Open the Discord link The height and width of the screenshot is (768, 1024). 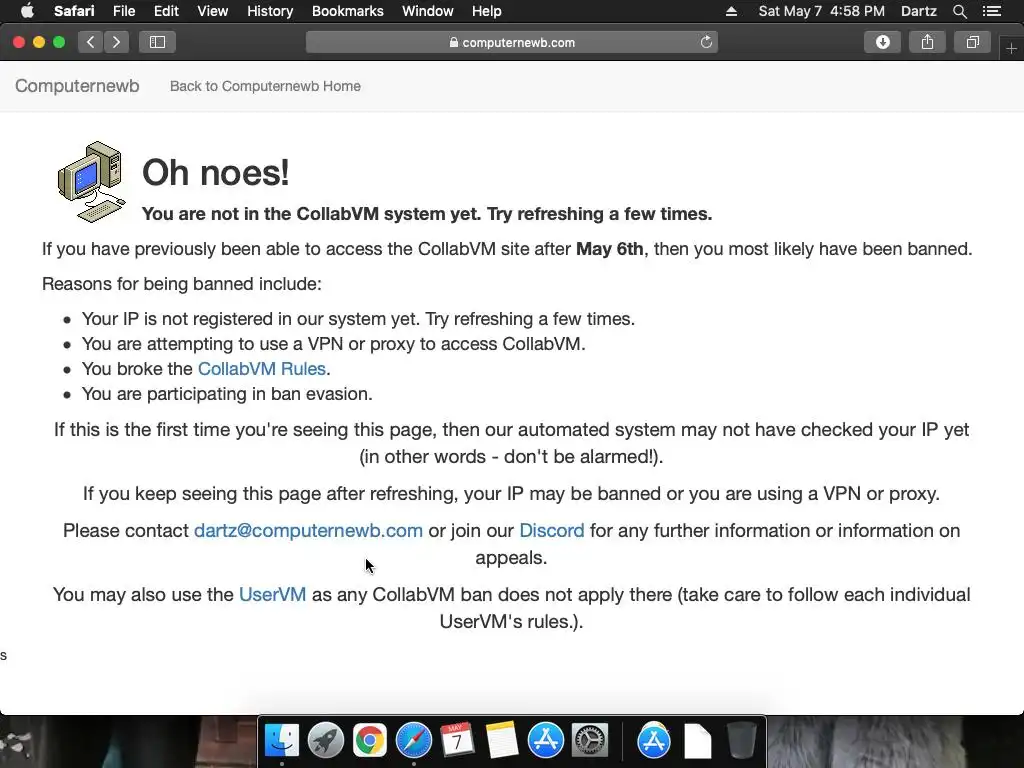click(x=552, y=530)
